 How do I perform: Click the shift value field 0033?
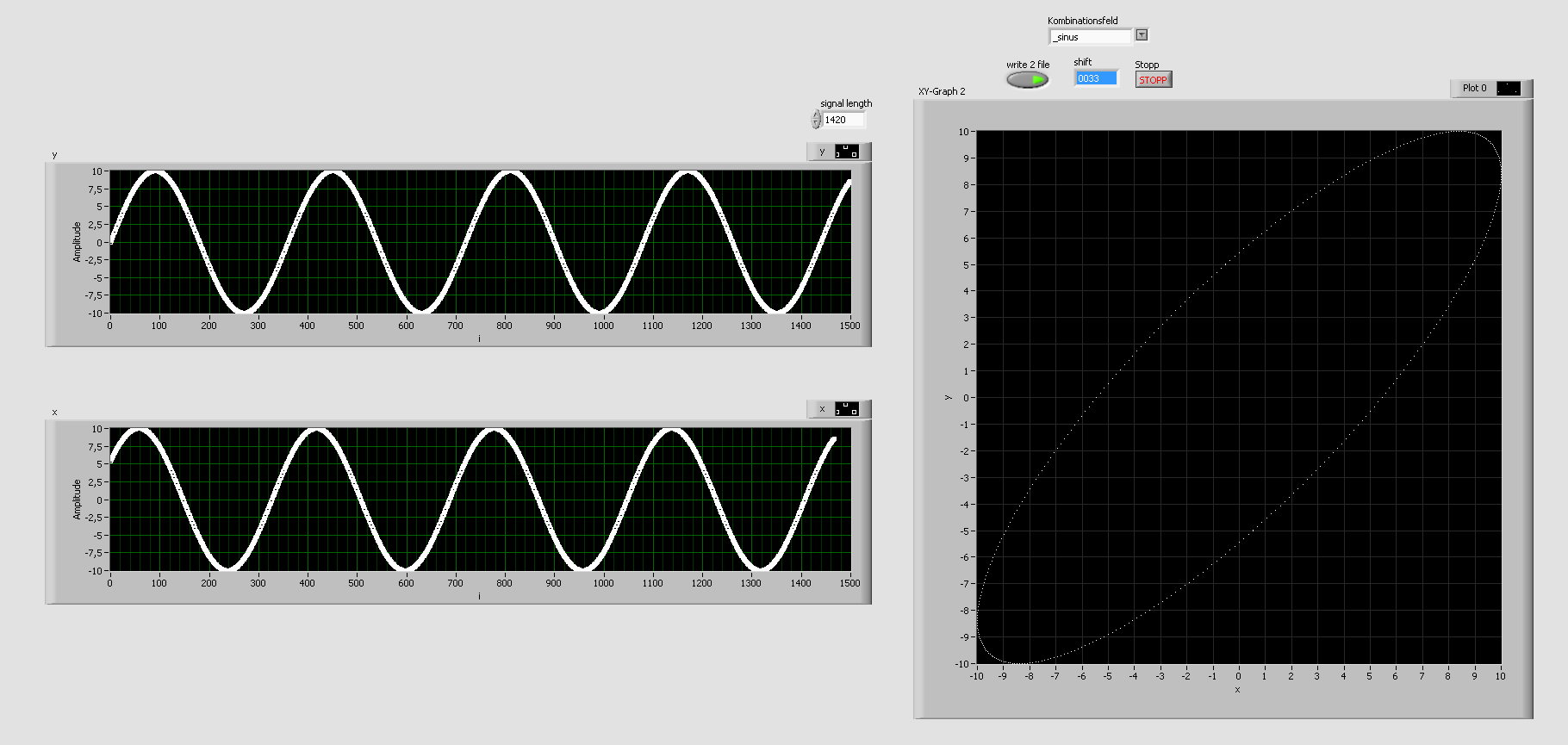[1096, 78]
